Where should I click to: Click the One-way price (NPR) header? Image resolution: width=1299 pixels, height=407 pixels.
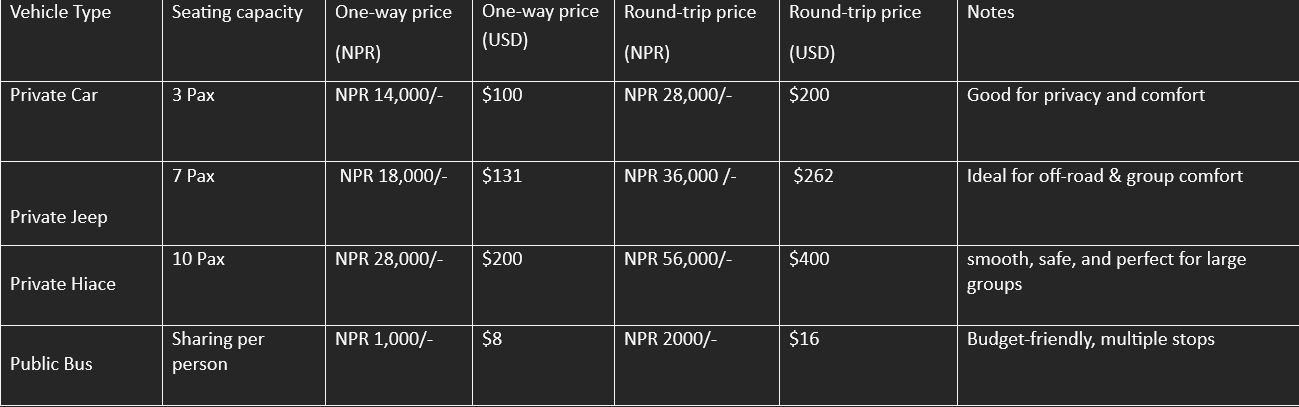[x=393, y=32]
